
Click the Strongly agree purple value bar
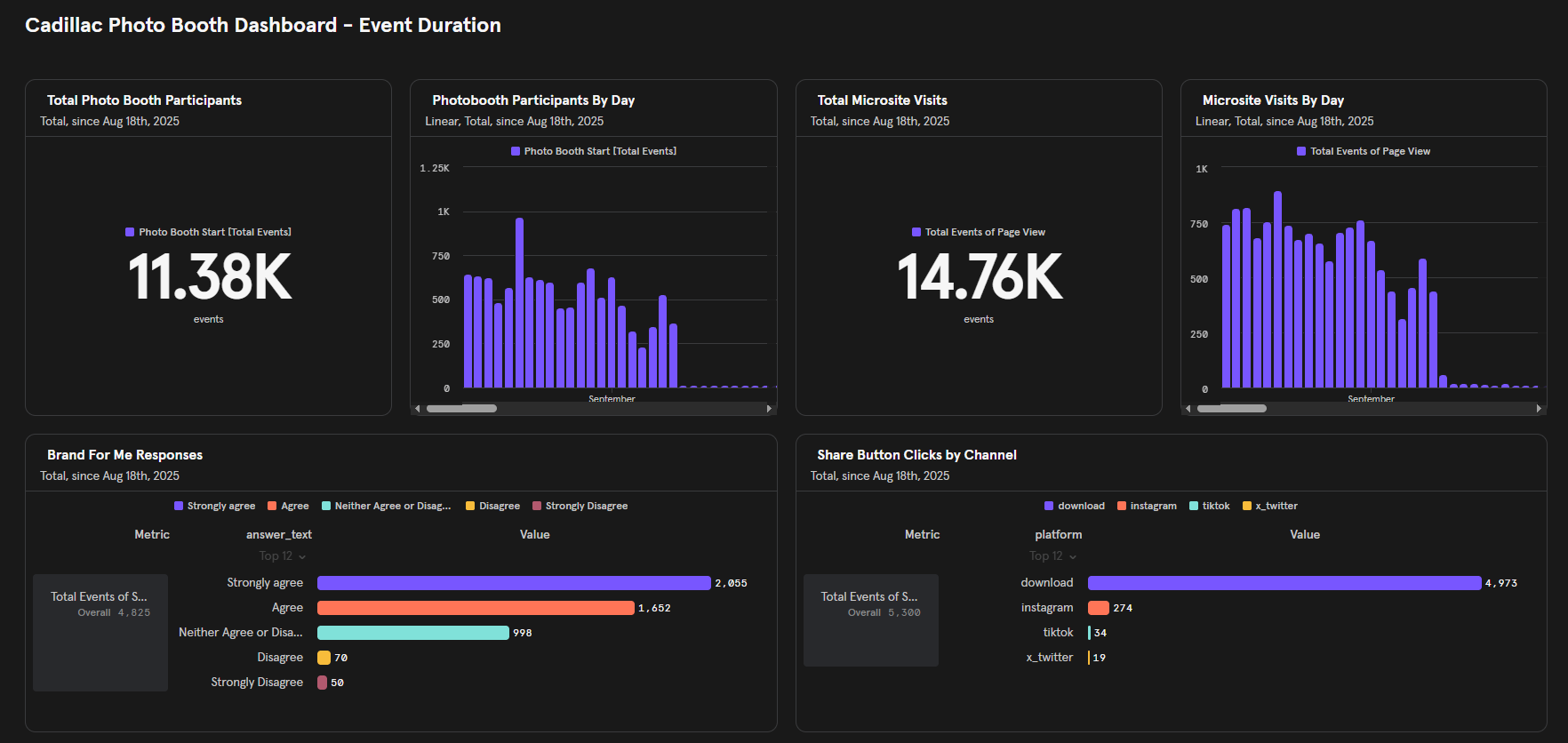(x=514, y=583)
